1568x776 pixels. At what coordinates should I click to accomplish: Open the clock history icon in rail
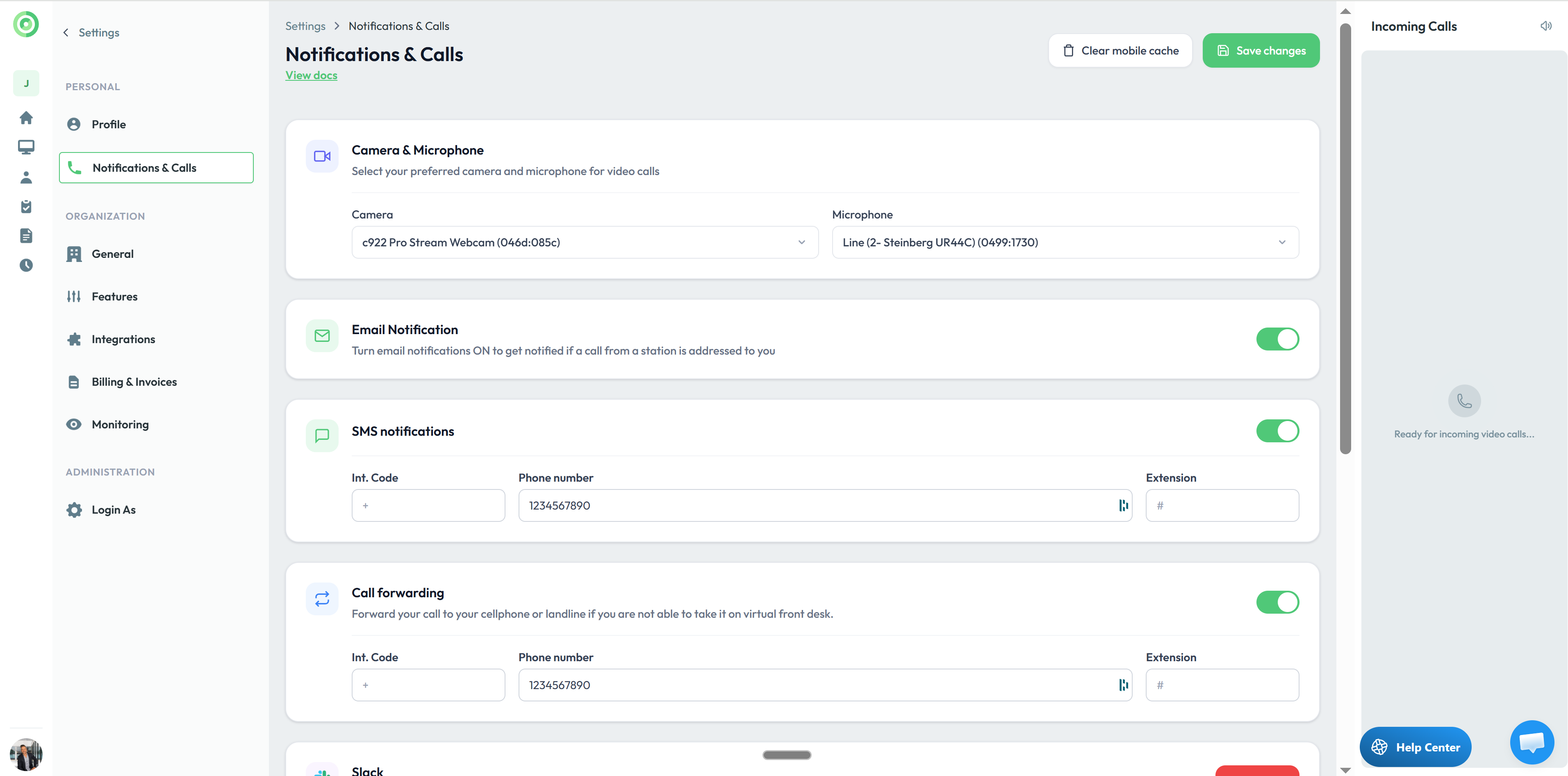point(26,265)
